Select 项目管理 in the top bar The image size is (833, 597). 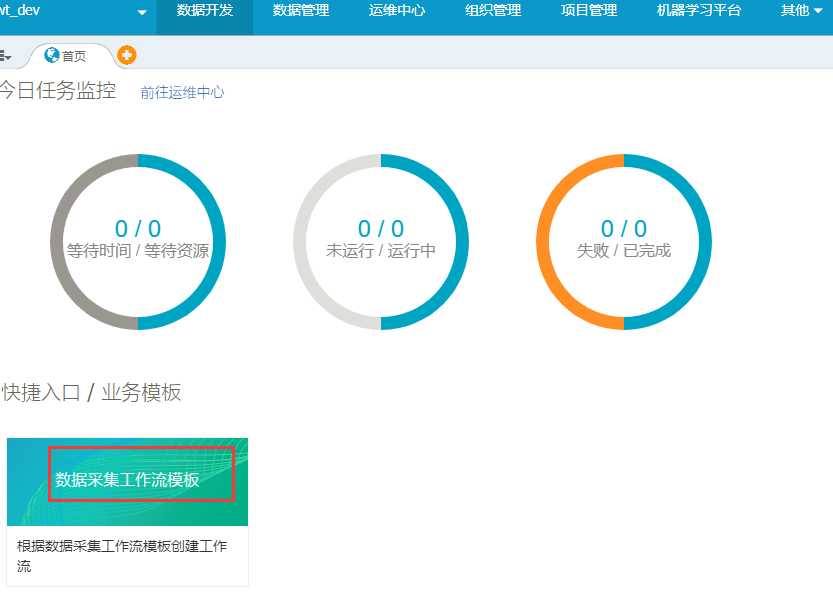pyautogui.click(x=589, y=10)
